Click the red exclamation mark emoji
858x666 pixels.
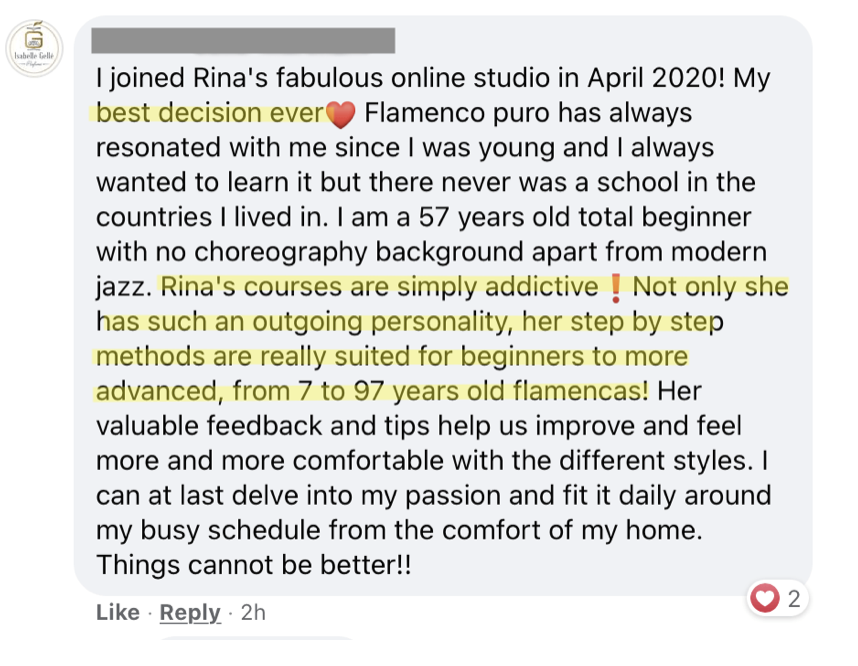pyautogui.click(x=616, y=288)
